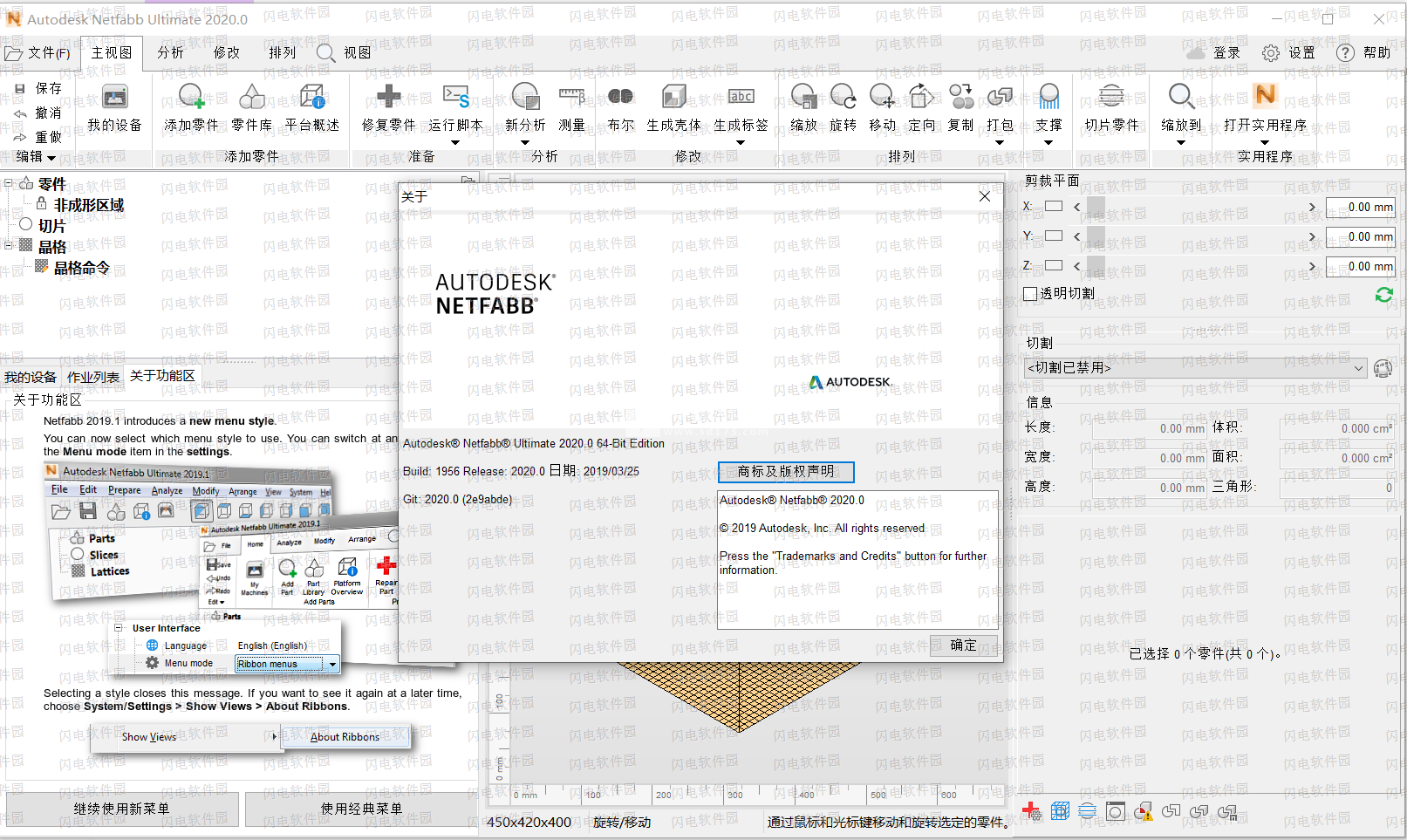Click the part with warning triangle icon
This screenshot has width=1407, height=840.
click(1144, 811)
